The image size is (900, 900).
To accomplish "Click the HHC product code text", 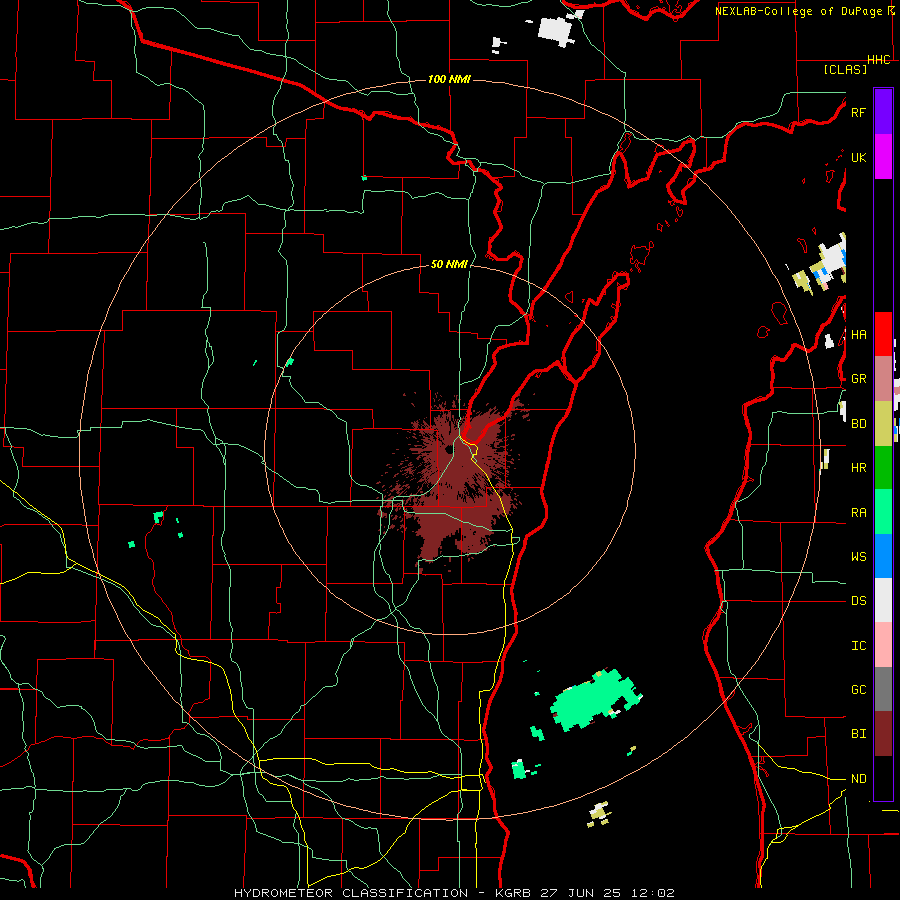I will pyautogui.click(x=879, y=60).
